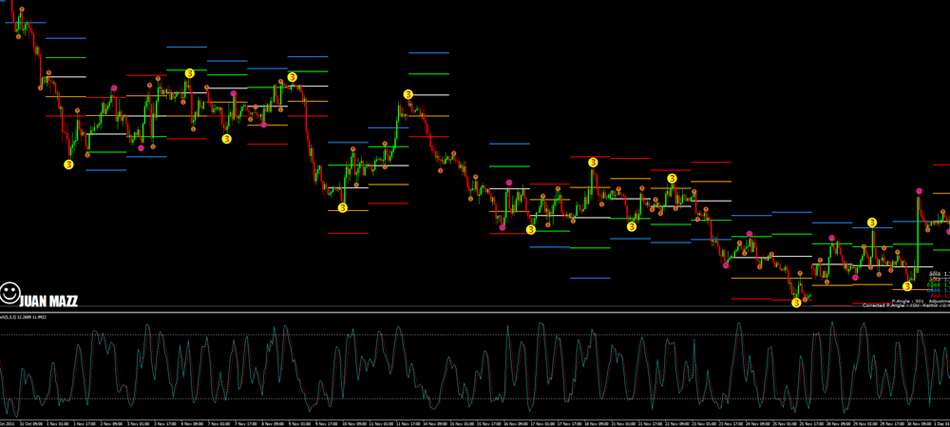
Task: Click the lowest yellow 3 marker on chart
Action: (796, 301)
